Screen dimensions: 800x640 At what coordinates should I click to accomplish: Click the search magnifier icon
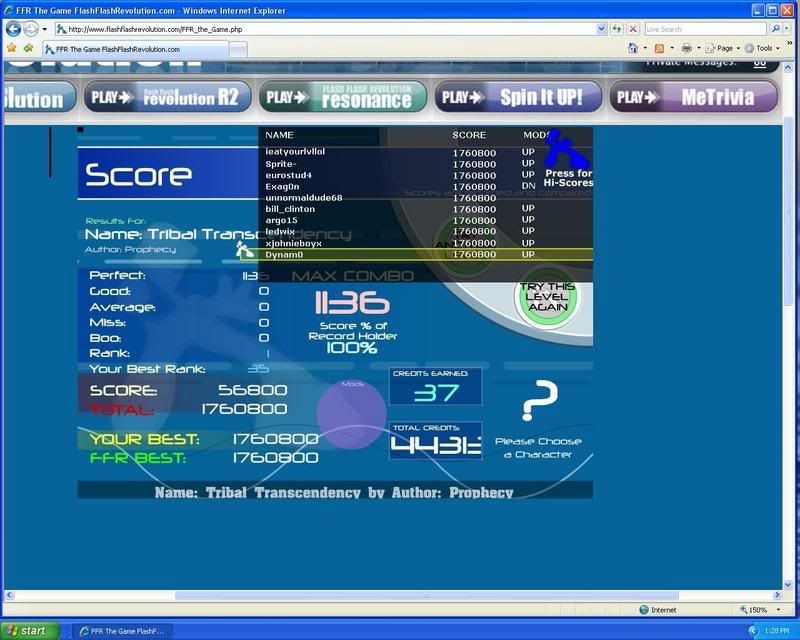click(774, 29)
